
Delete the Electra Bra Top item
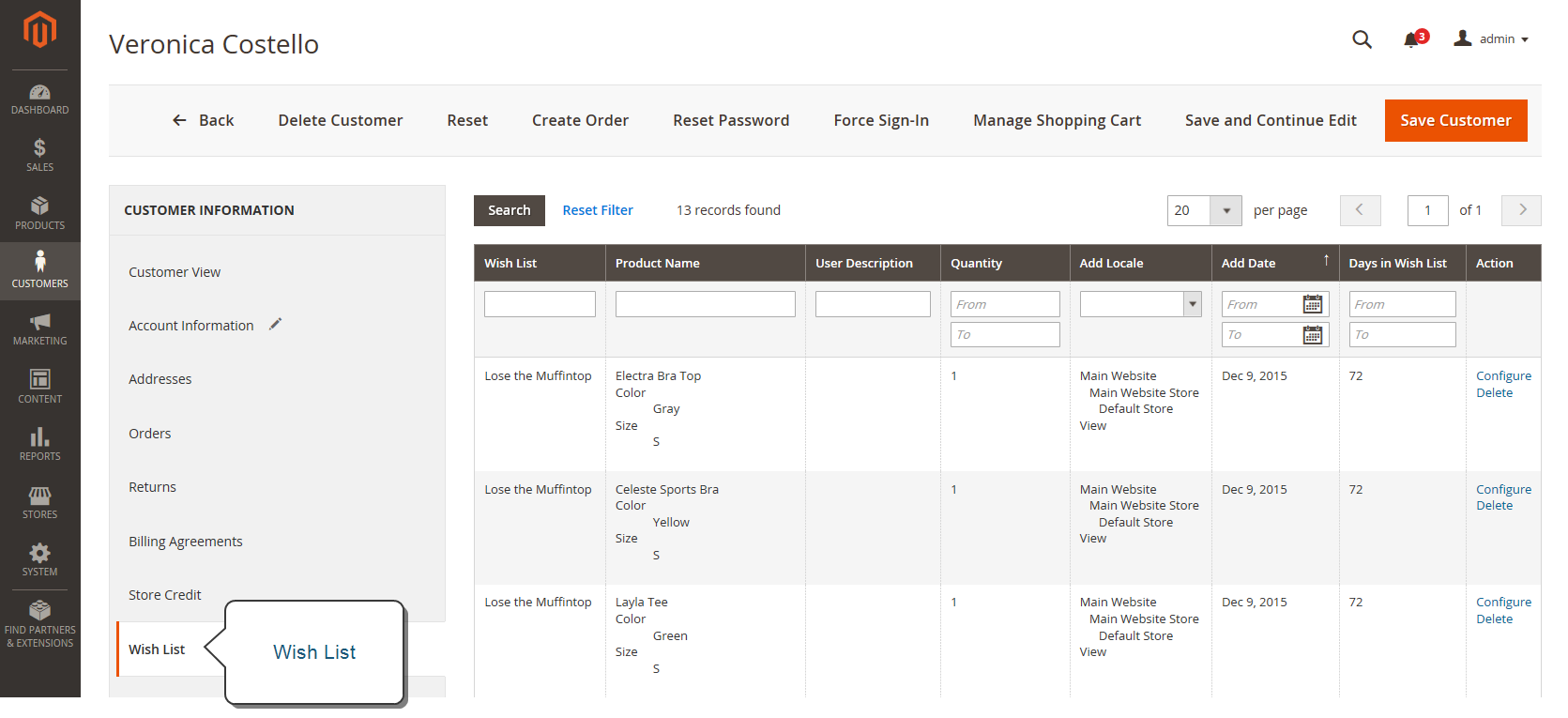1494,393
